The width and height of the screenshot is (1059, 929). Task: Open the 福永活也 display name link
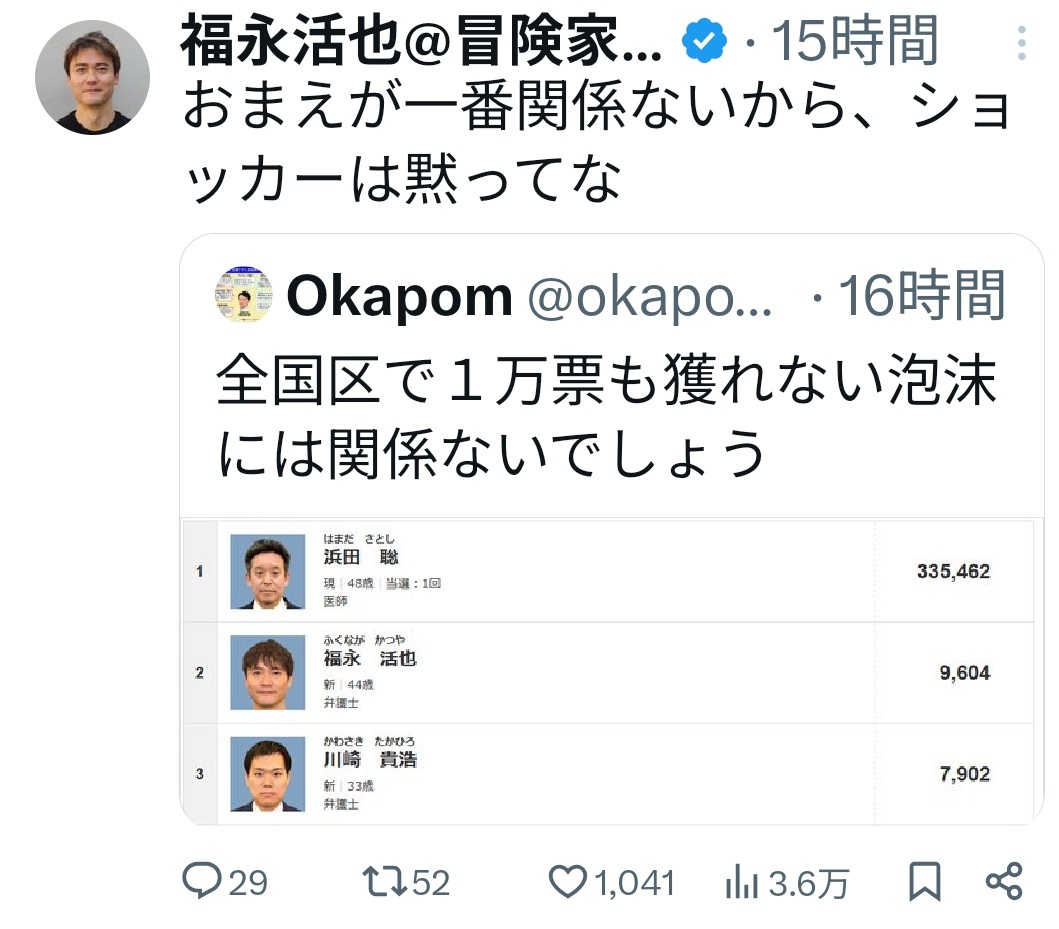[420, 41]
